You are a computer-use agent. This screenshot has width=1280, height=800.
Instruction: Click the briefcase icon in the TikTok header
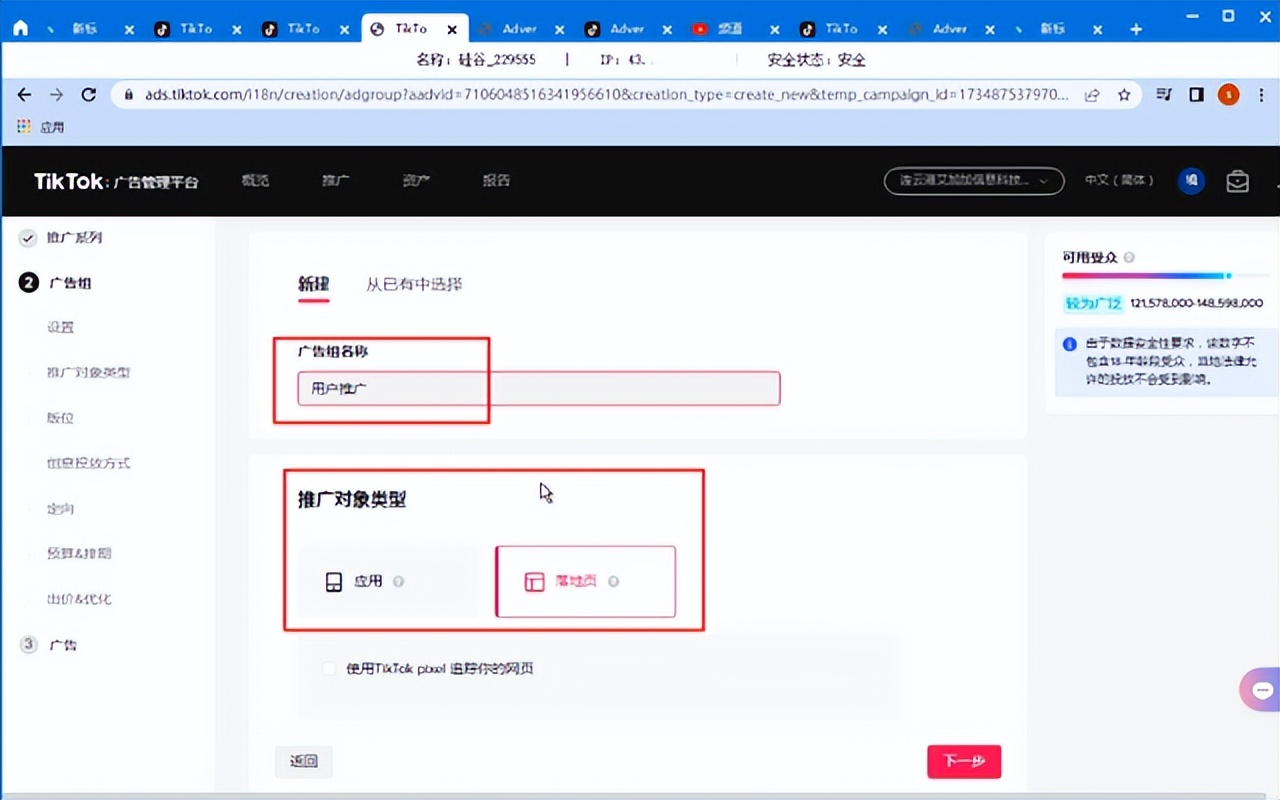1237,181
